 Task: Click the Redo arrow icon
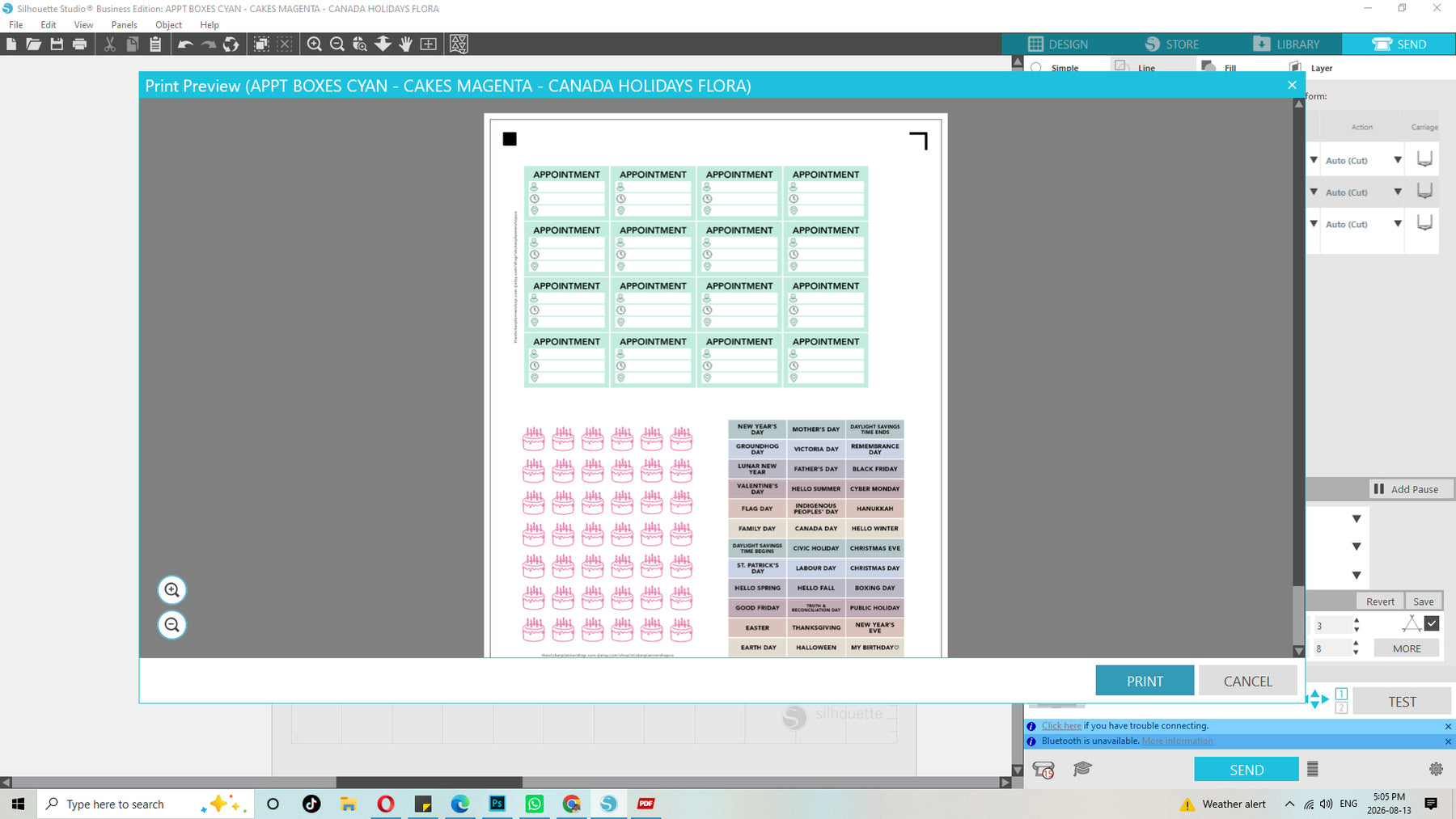point(208,44)
